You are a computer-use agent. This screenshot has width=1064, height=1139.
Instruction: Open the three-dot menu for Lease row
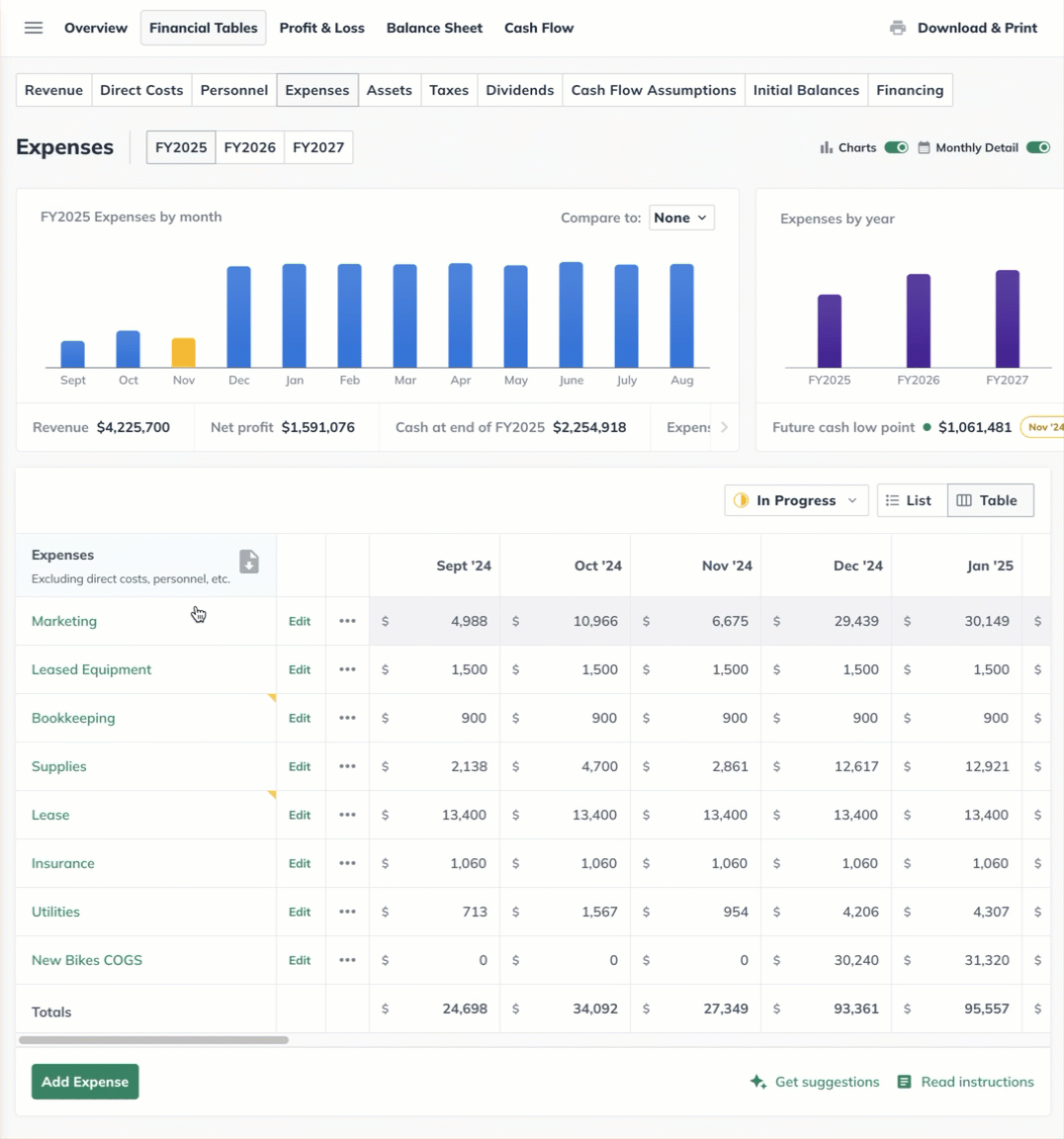(x=347, y=815)
